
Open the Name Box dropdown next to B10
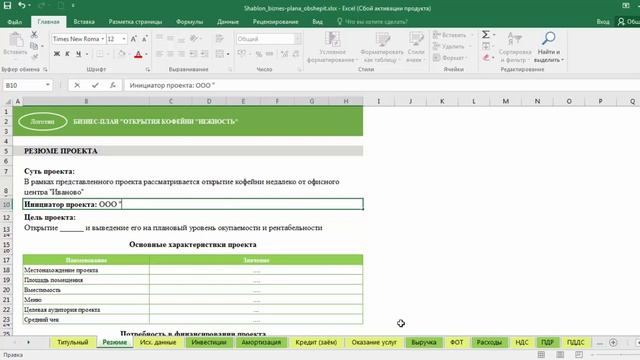[x=48, y=85]
